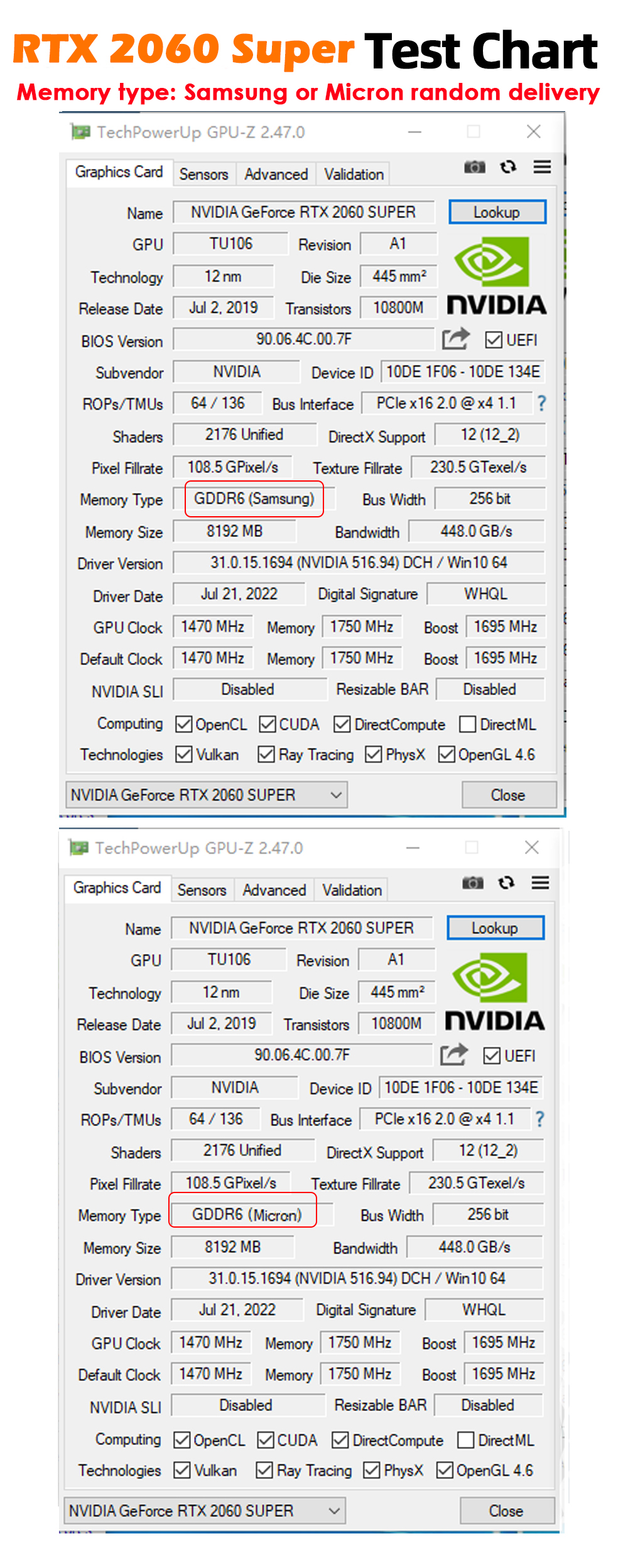Image resolution: width=628 pixels, height=1568 pixels.
Task: Switch to Sensors tab in upper window
Action: (x=203, y=175)
